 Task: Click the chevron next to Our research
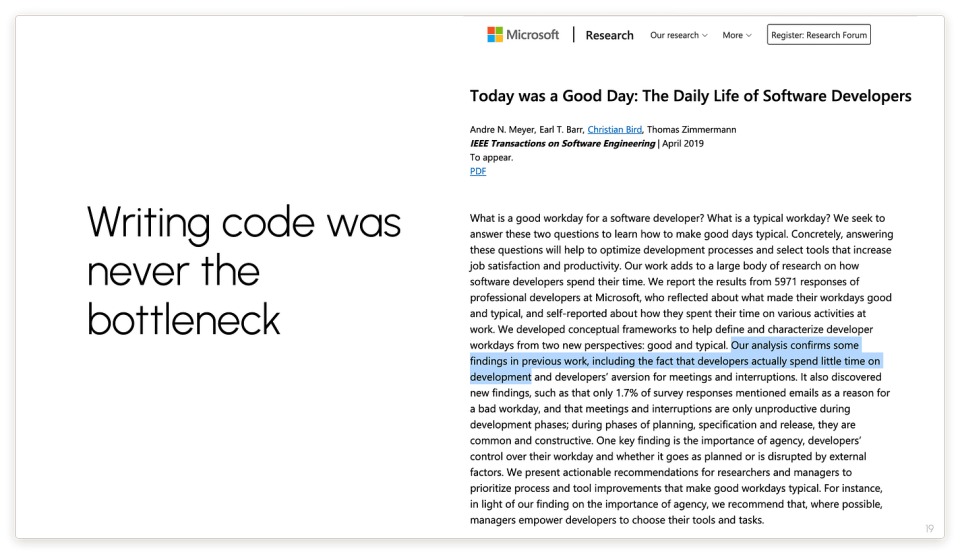(x=705, y=36)
